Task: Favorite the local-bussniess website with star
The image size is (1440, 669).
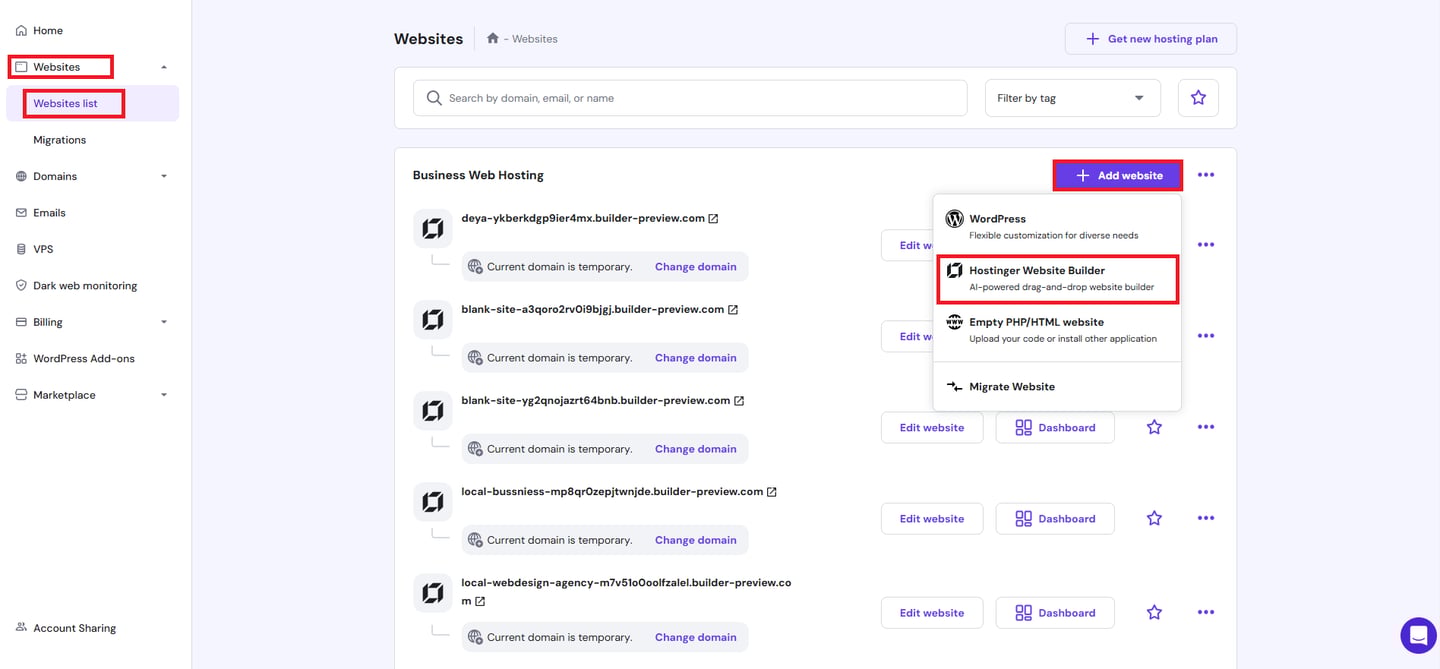Action: click(1154, 518)
